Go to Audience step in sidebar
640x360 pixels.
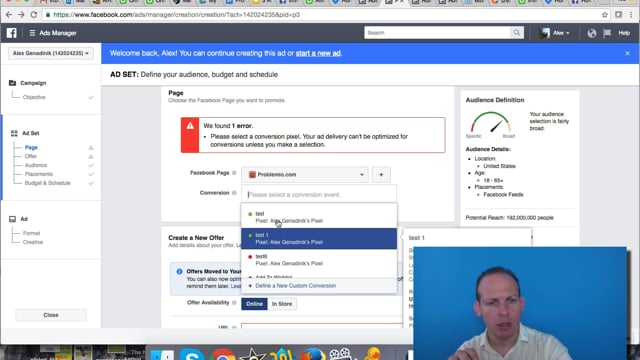36,165
